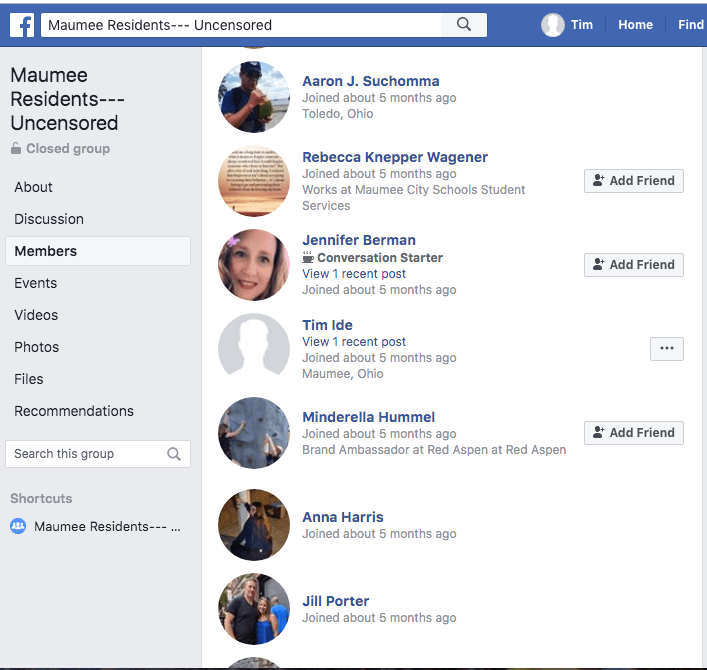
Task: Click Tim's profile avatar in top bar
Action: 553,25
